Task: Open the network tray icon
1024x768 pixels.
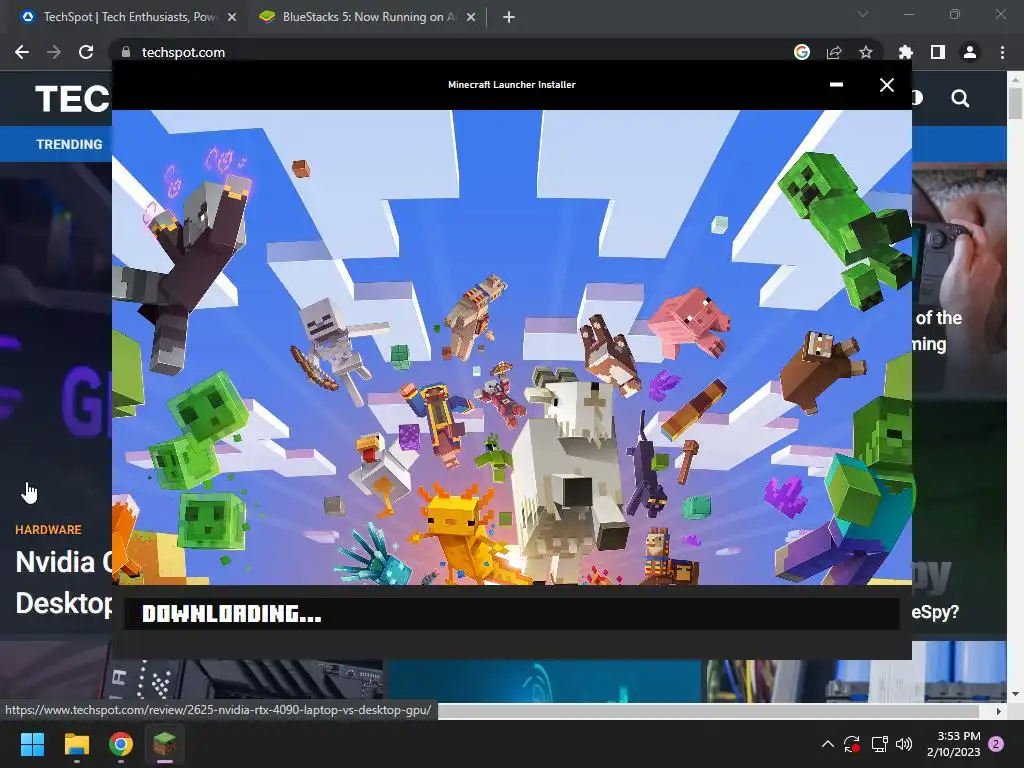Action: coord(879,744)
